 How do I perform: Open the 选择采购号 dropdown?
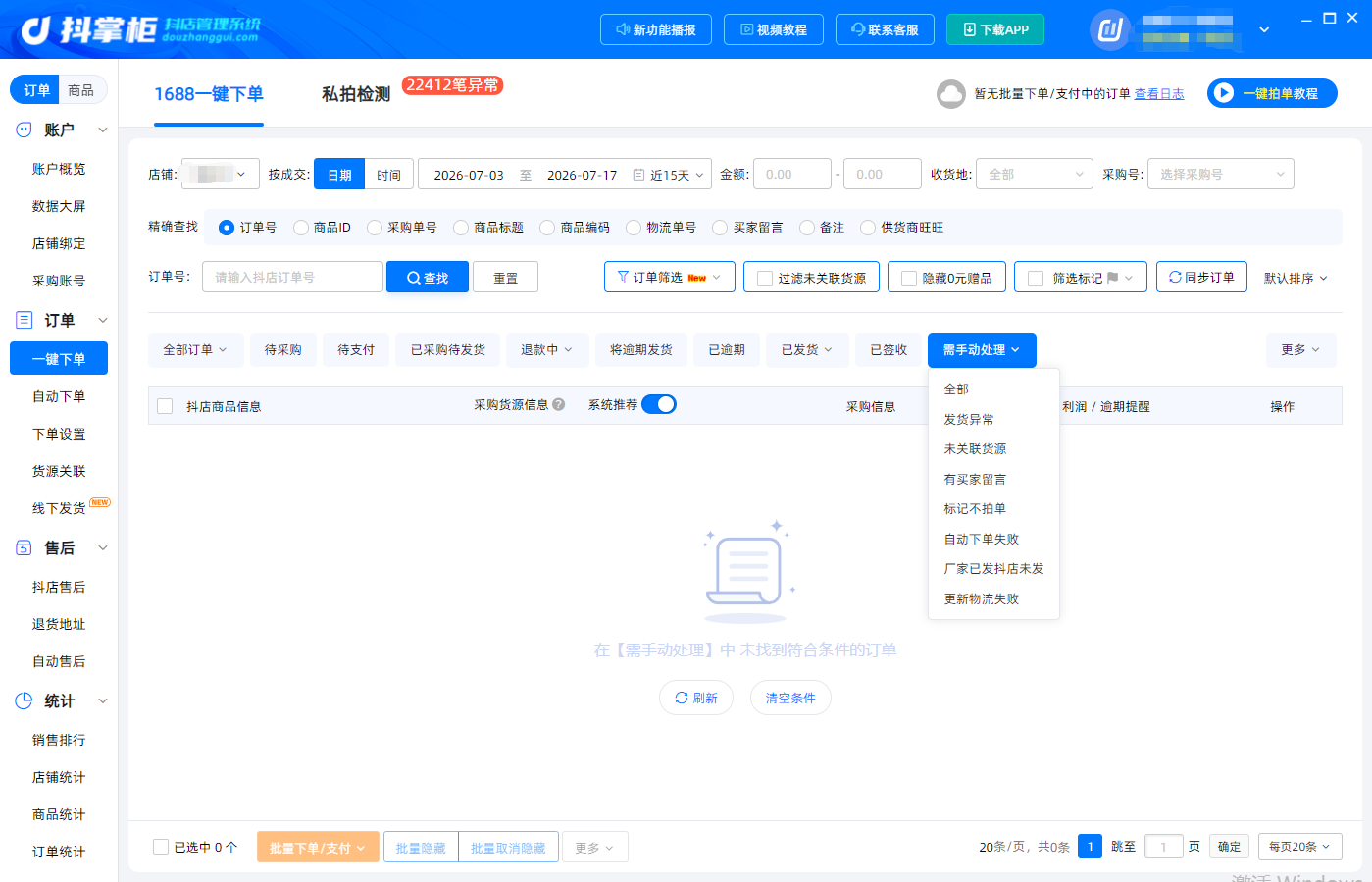coord(1221,174)
